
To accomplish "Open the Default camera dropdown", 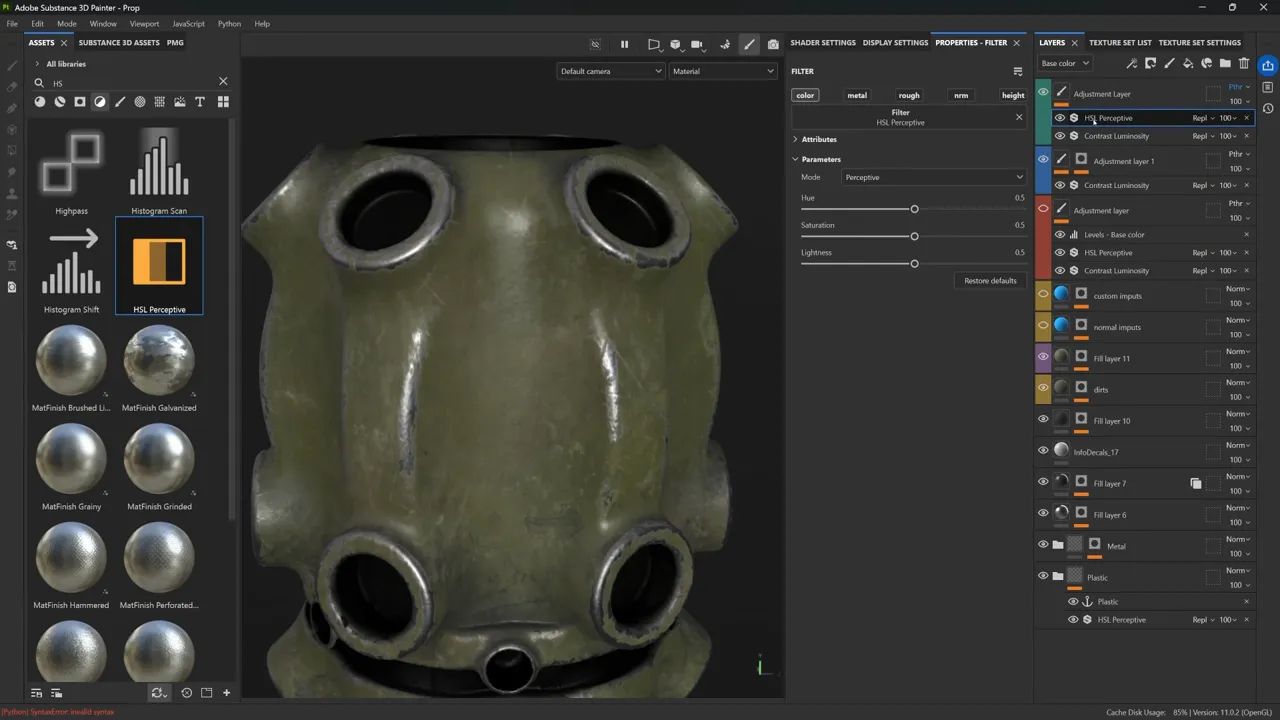I will [x=610, y=71].
